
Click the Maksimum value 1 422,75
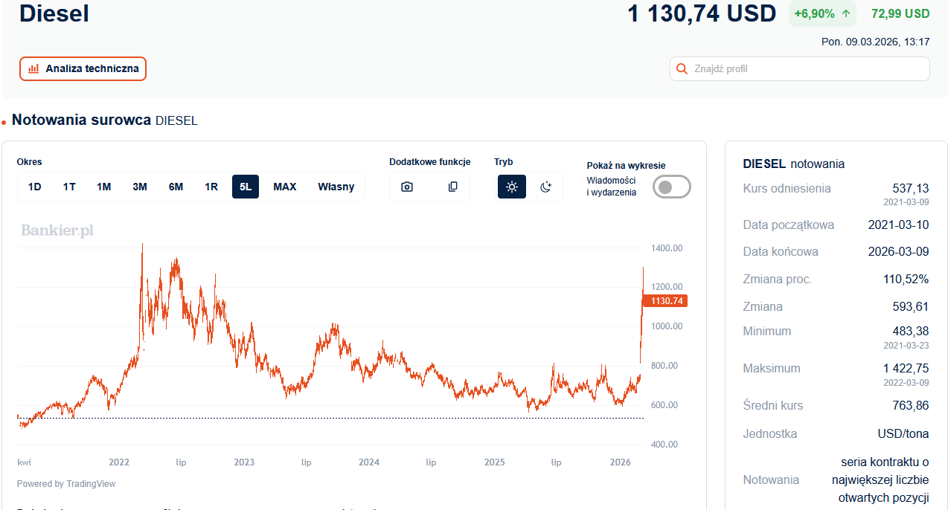tap(906, 369)
